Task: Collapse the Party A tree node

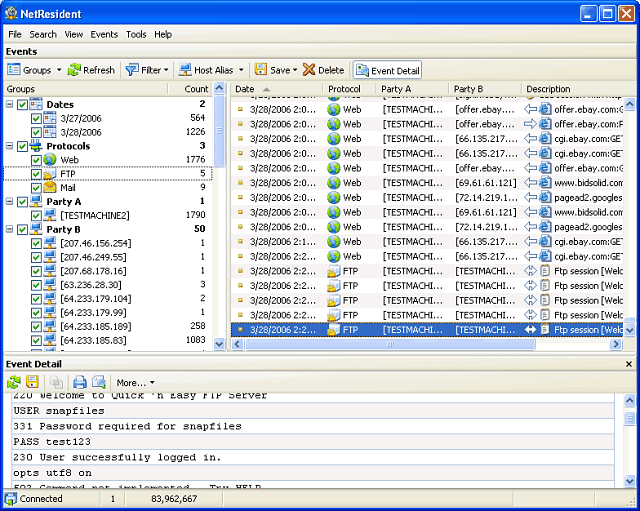Action: coord(9,201)
